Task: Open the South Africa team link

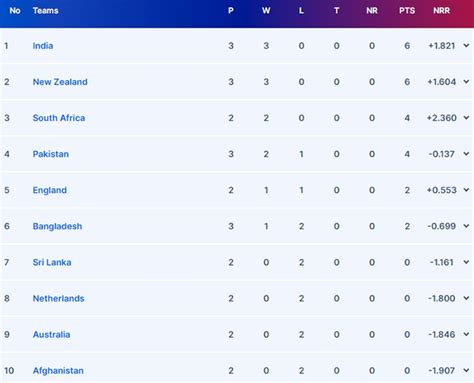Action: (59, 118)
